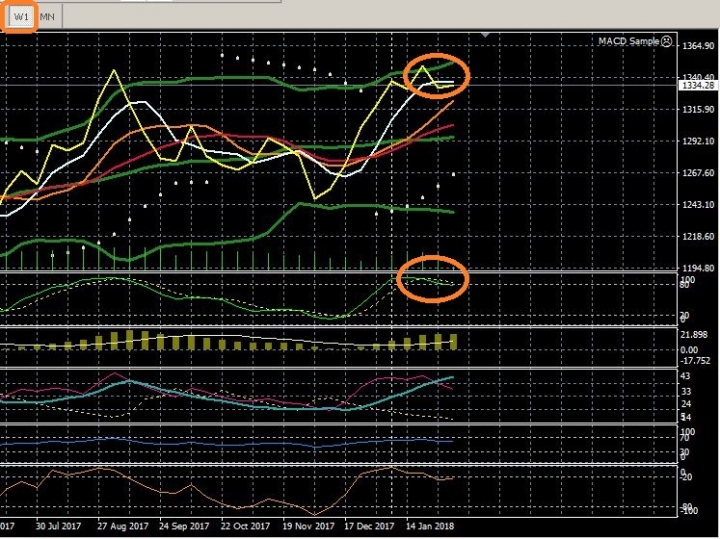720x539 pixels.
Task: Switch to the MN monthly timeframe tab
Action: coord(48,17)
